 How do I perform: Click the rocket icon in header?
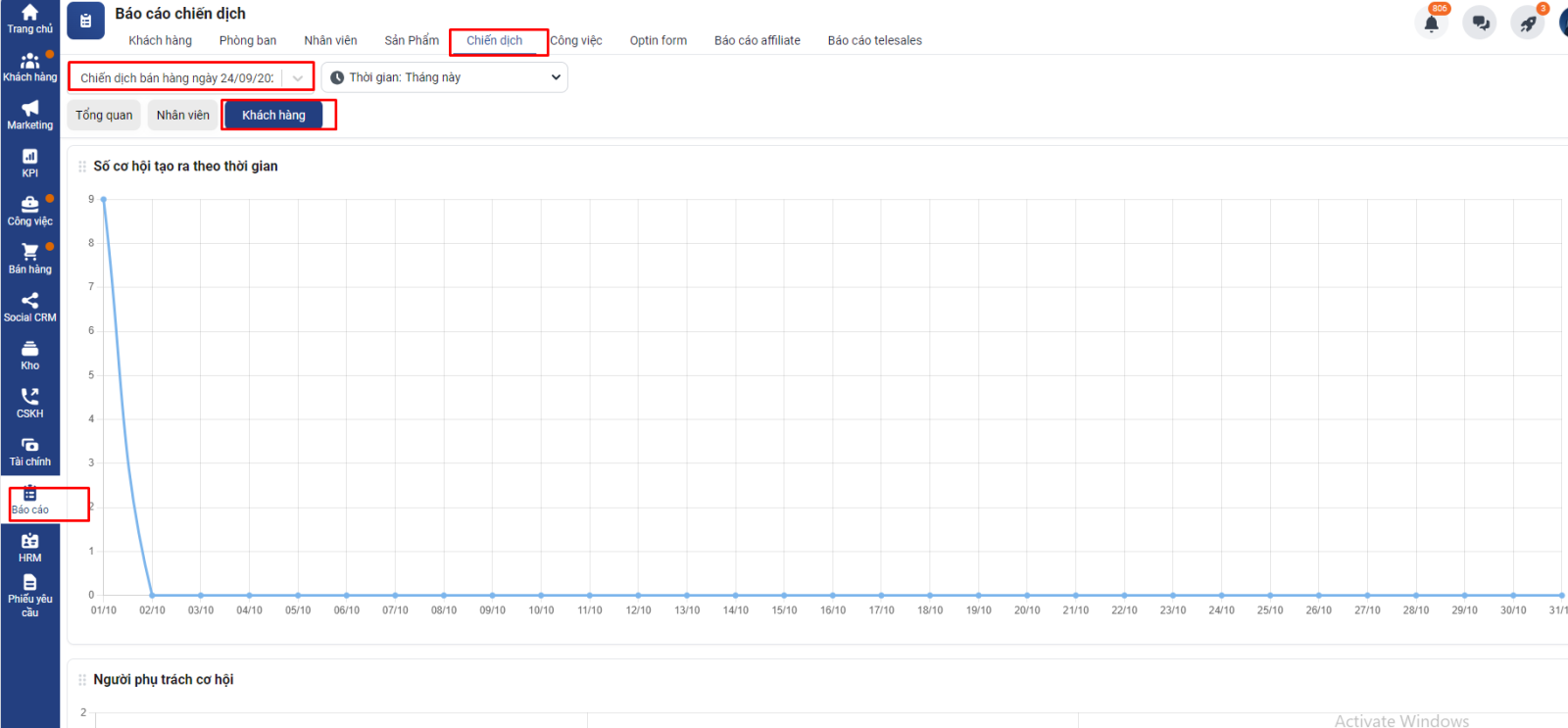pyautogui.click(x=1527, y=23)
